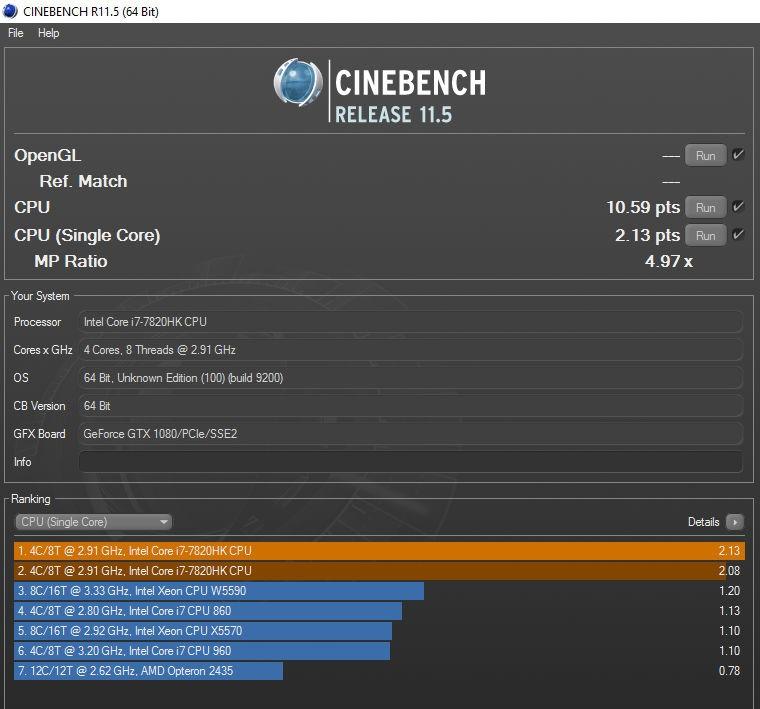Select the Xeon X5570 ranking entry
The height and width of the screenshot is (709, 760).
pos(204,631)
